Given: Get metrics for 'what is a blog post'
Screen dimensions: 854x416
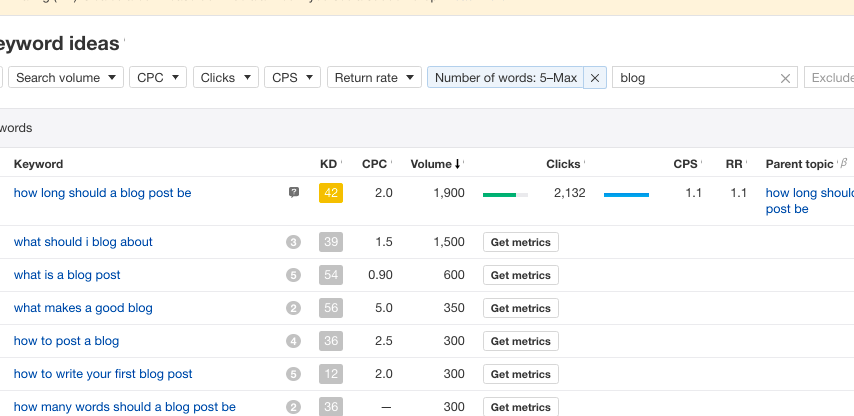Looking at the screenshot, I should [521, 276].
